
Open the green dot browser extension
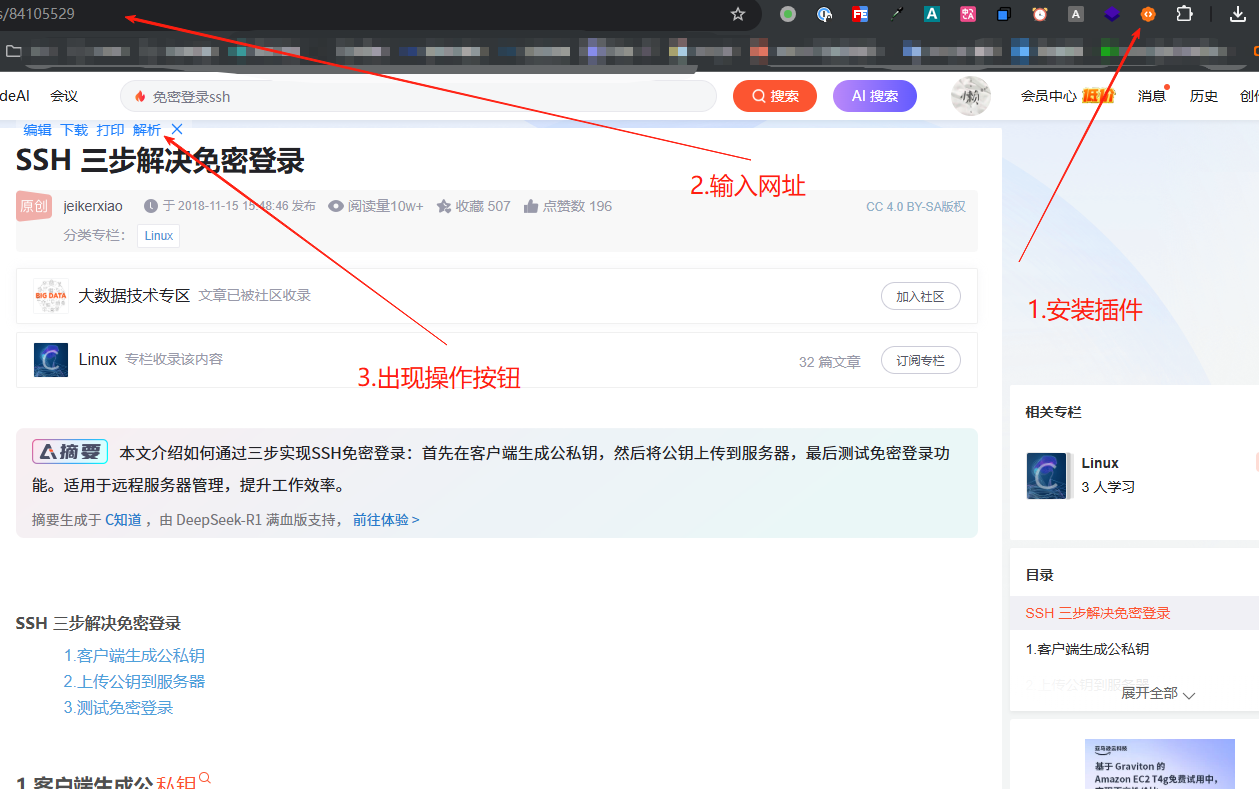(788, 14)
